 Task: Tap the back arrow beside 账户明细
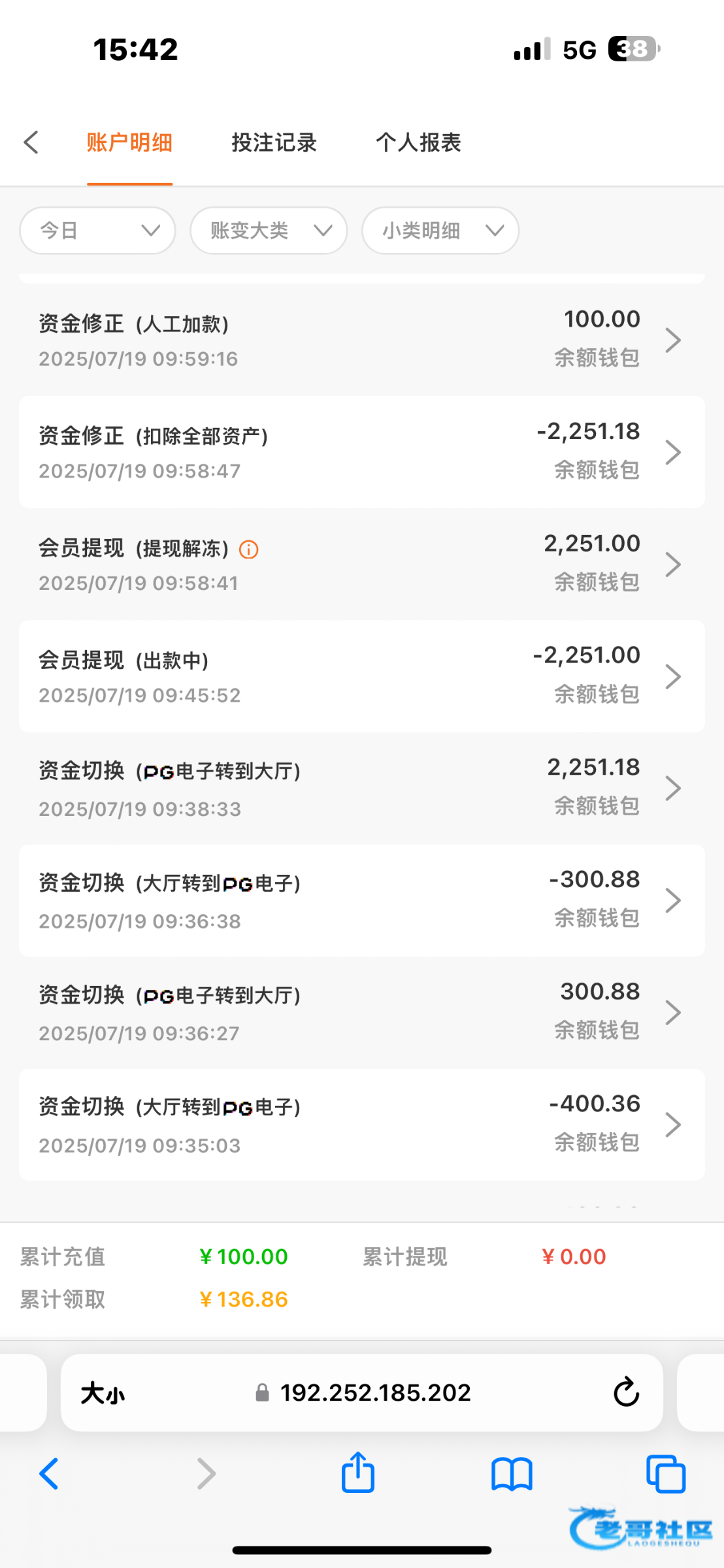[31, 142]
